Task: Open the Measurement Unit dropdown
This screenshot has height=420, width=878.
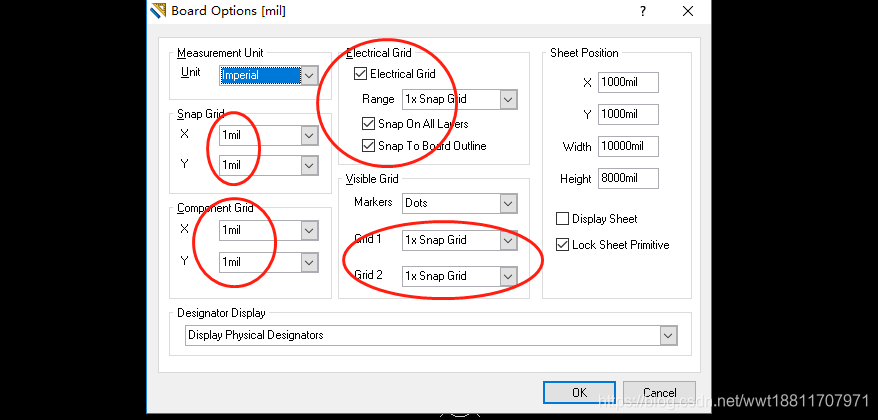Action: point(309,75)
